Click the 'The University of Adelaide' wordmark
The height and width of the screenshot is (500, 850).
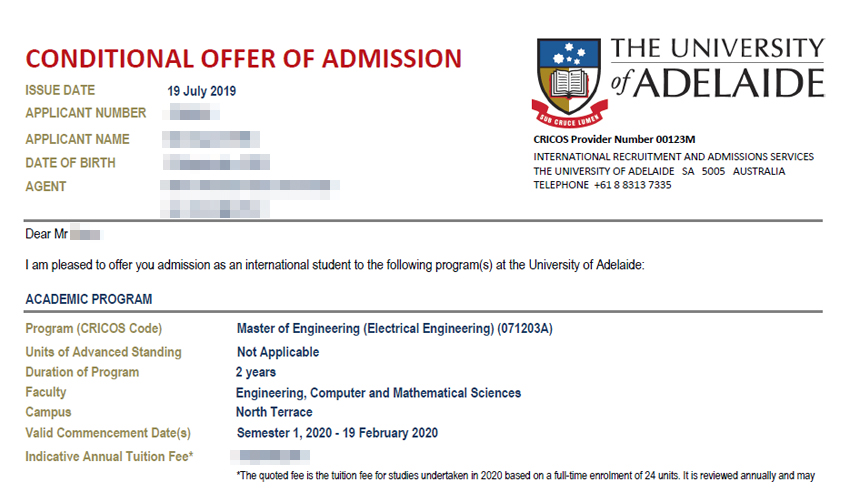tap(718, 68)
